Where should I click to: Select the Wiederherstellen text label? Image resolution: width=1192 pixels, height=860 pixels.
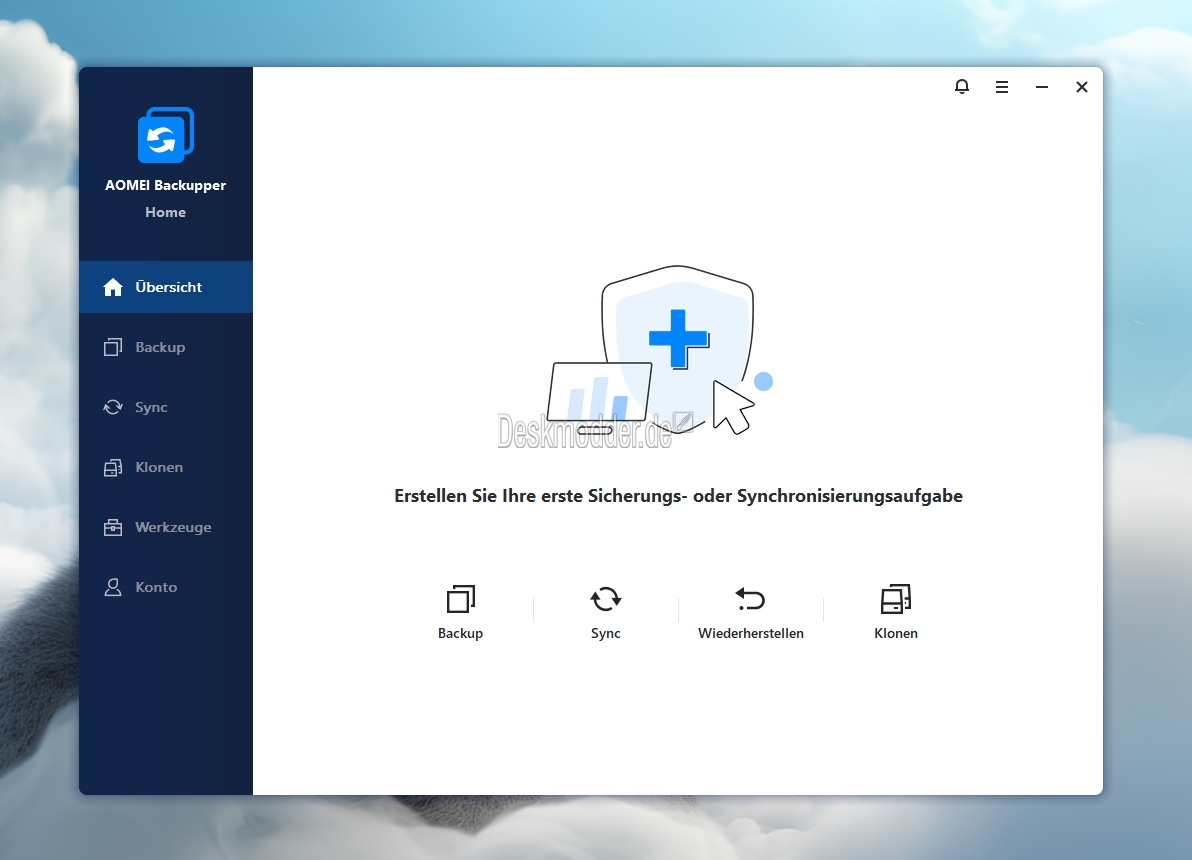[x=751, y=634]
